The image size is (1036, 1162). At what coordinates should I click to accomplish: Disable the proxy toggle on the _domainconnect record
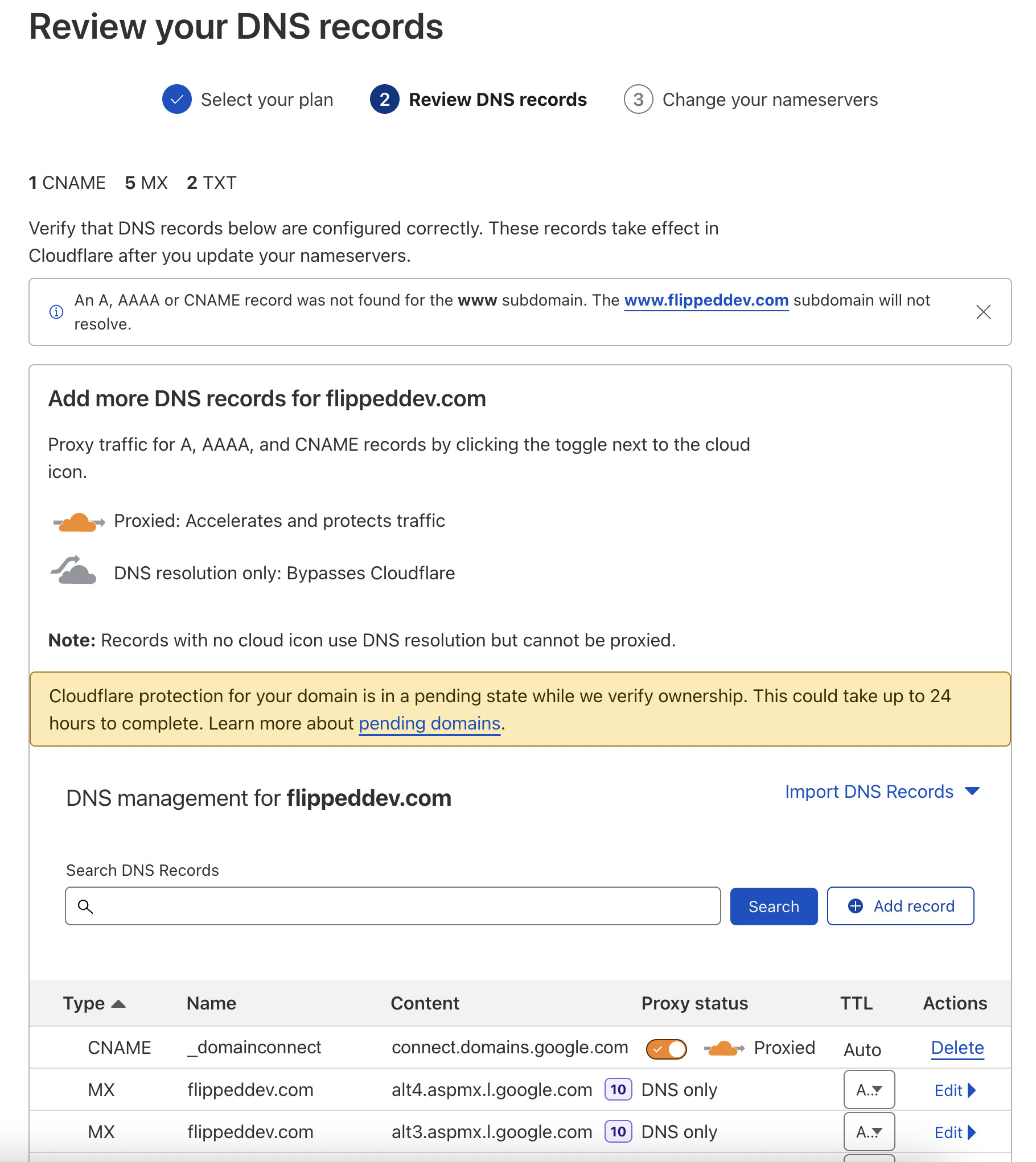666,1047
